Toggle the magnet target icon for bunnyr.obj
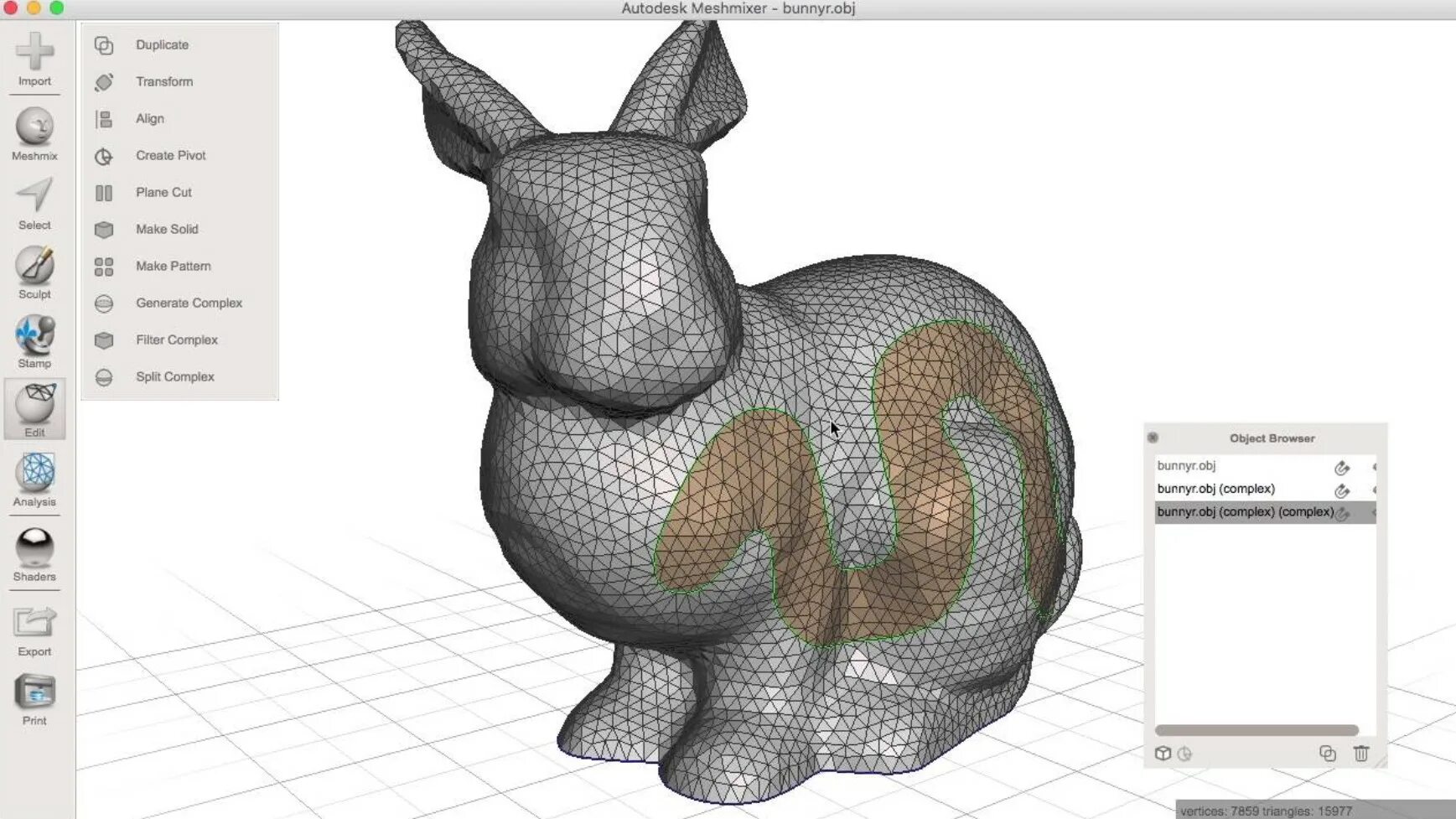Viewport: 1456px width, 819px height. (x=1342, y=468)
